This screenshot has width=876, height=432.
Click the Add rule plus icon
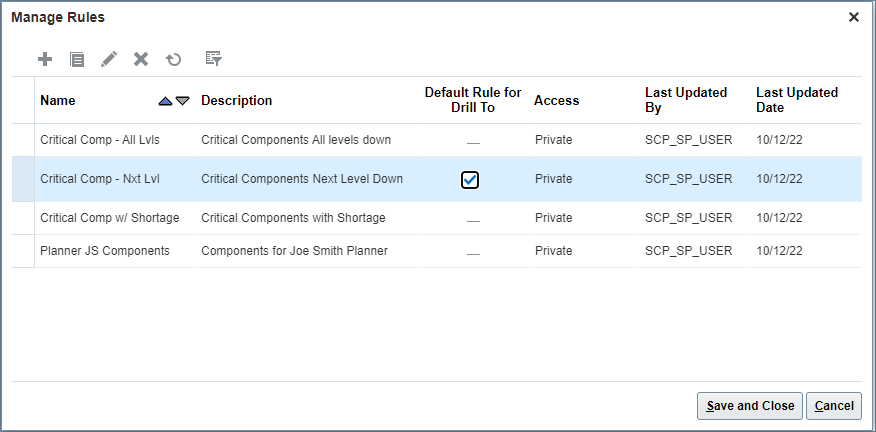[x=45, y=59]
